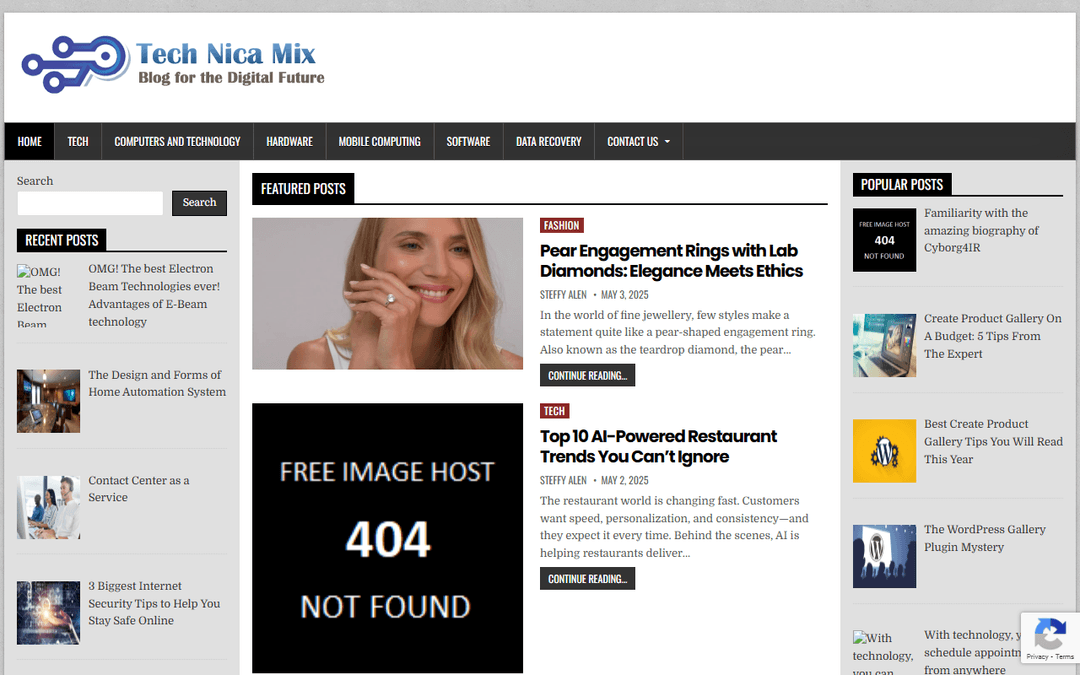
Task: Open Internet Security Tips thumbnail
Action: coord(48,612)
